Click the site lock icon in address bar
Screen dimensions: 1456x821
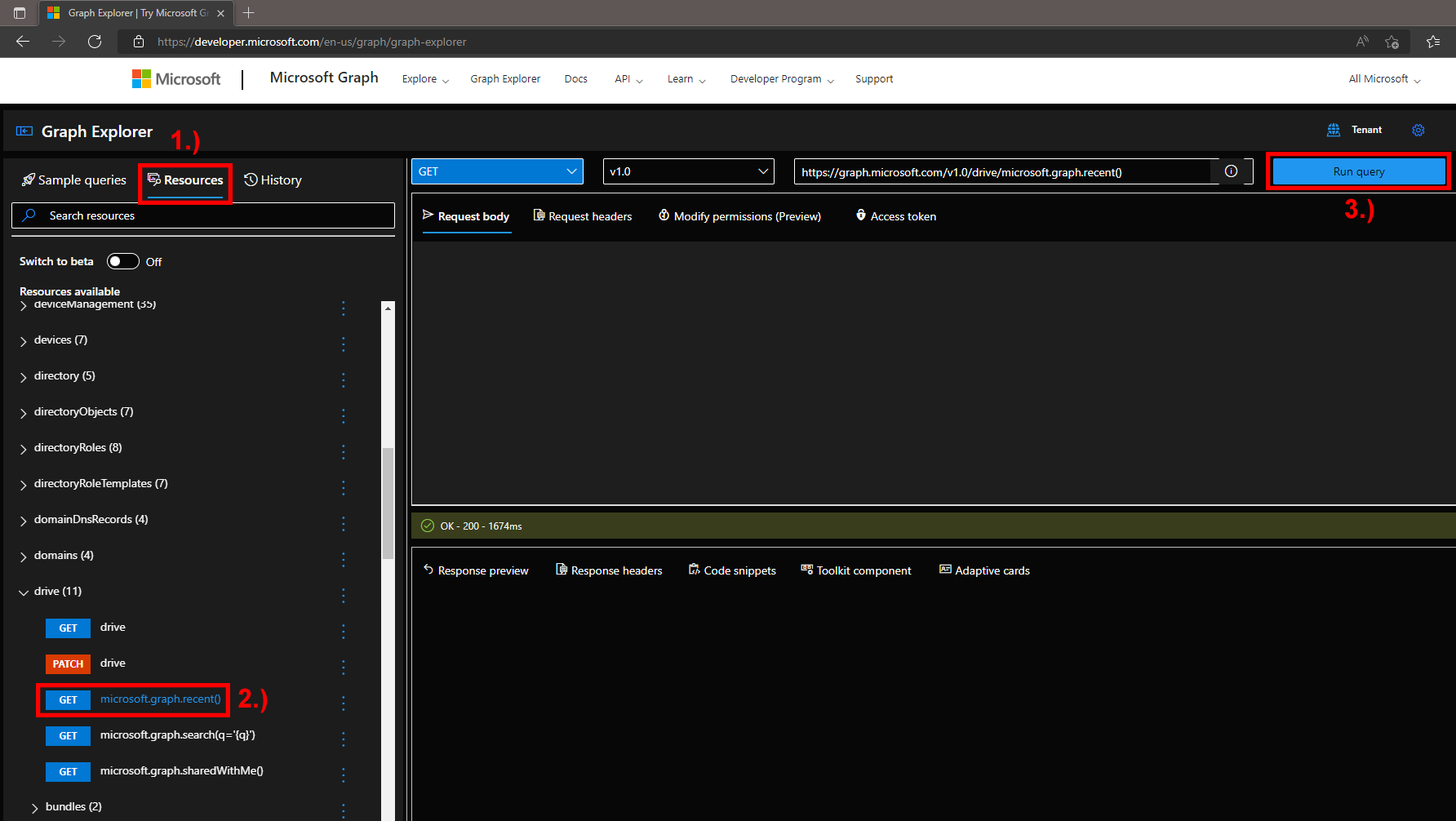pos(139,42)
